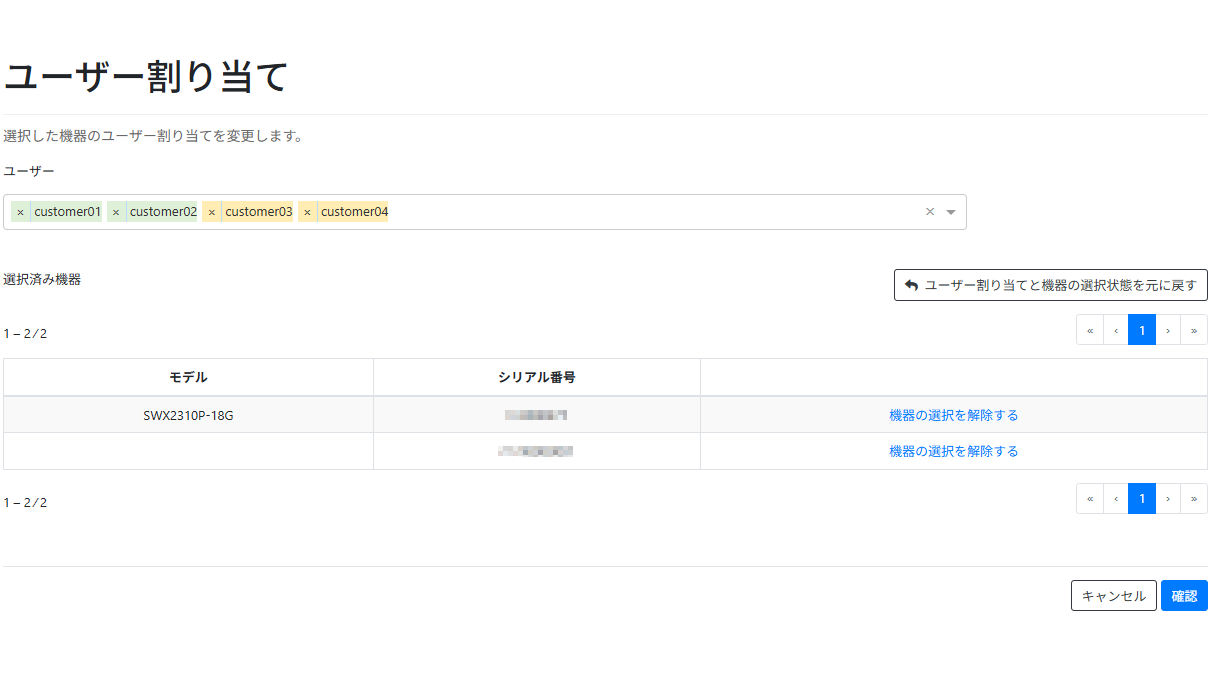Click the 確認 confirmation button
The height and width of the screenshot is (680, 1220).
(x=1184, y=595)
